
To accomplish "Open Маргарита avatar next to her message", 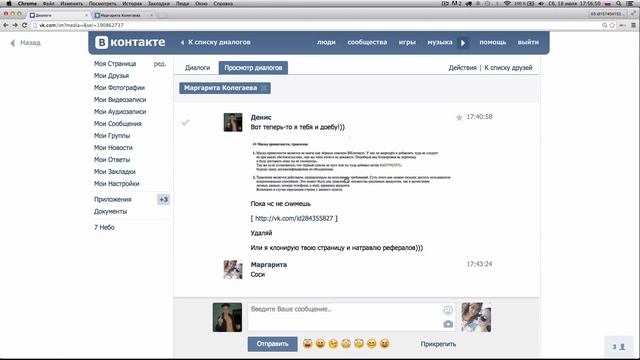I will coord(233,269).
